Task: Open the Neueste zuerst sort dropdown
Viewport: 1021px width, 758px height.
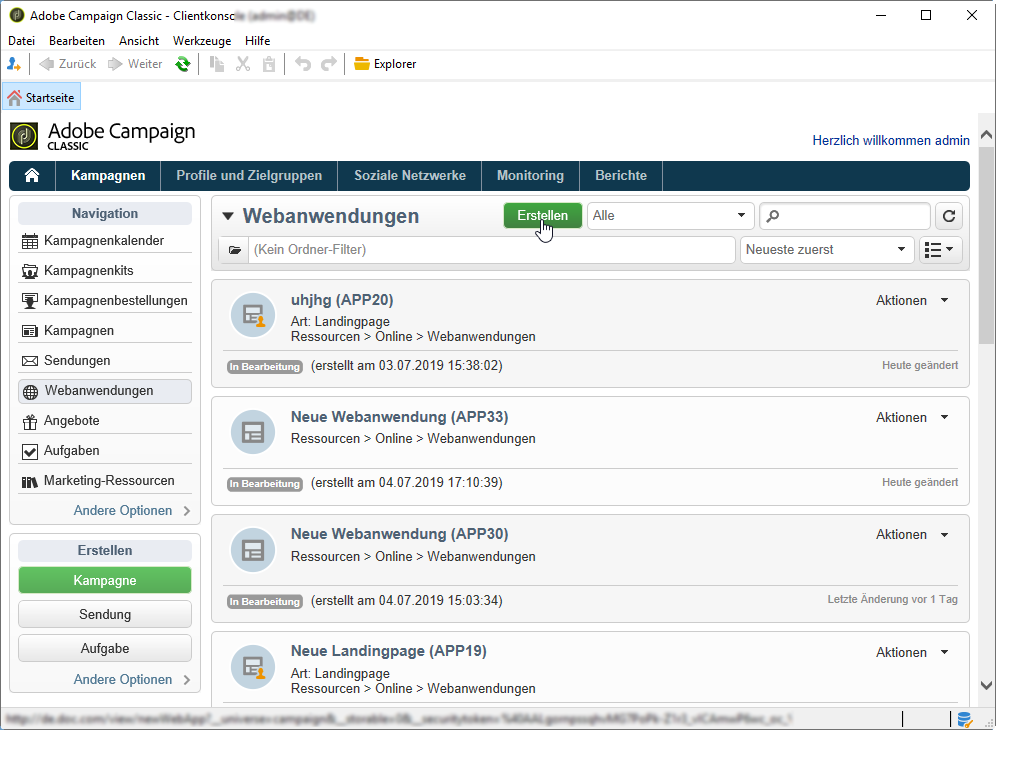Action: click(x=826, y=250)
